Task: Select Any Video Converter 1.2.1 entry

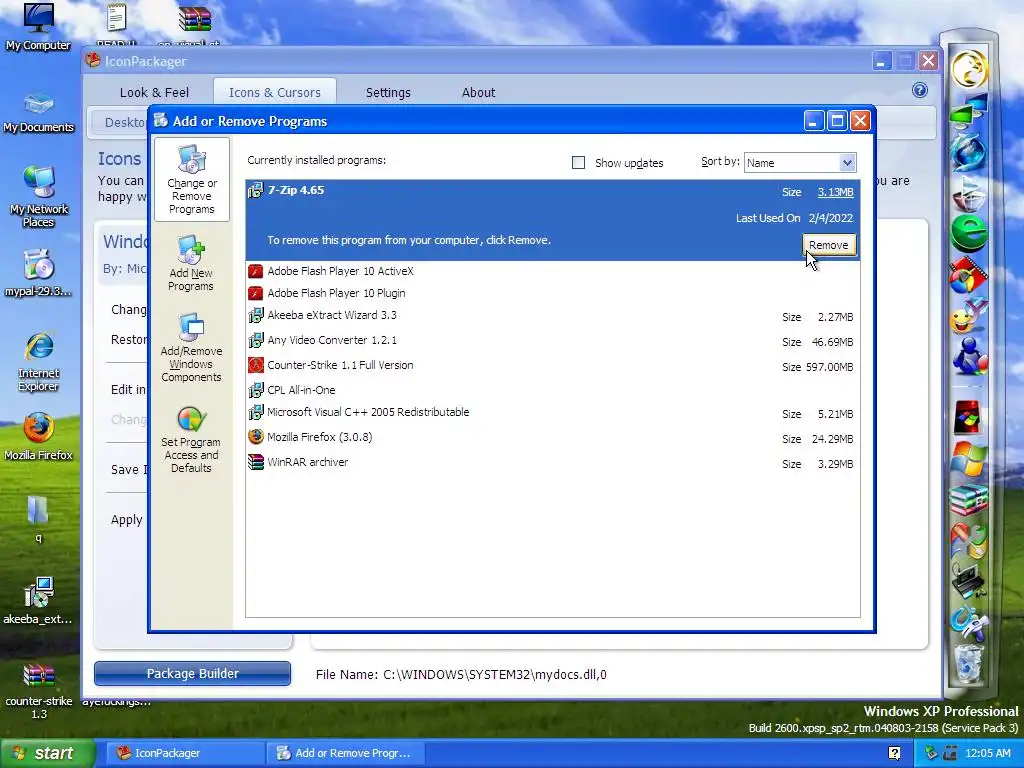Action: (552, 341)
